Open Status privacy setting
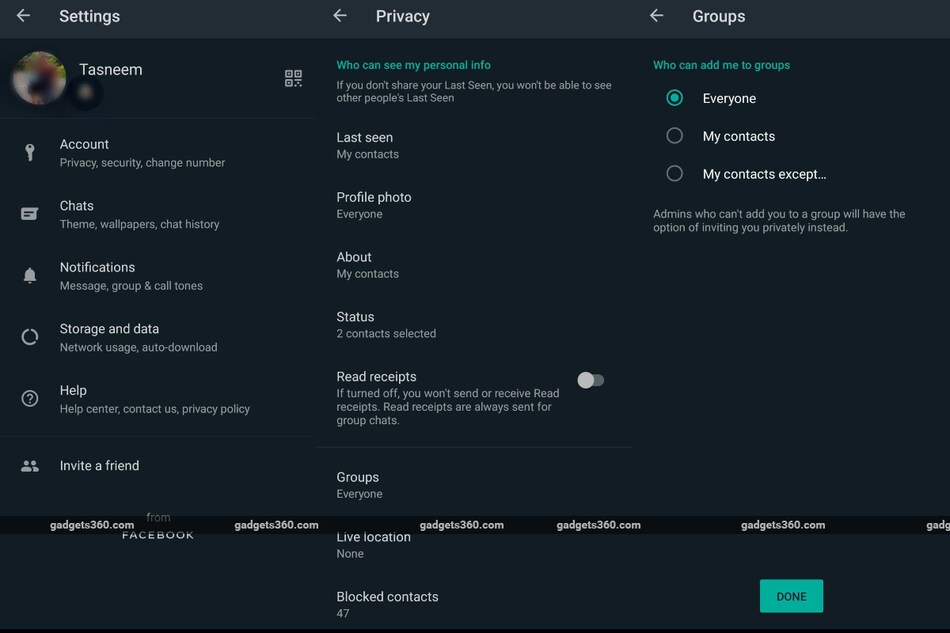This screenshot has width=950, height=633. click(x=386, y=324)
